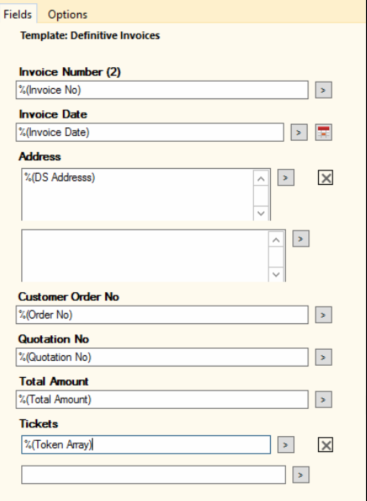Click arrow button beside empty Tickets field
367x501 pixels.
click(x=301, y=475)
